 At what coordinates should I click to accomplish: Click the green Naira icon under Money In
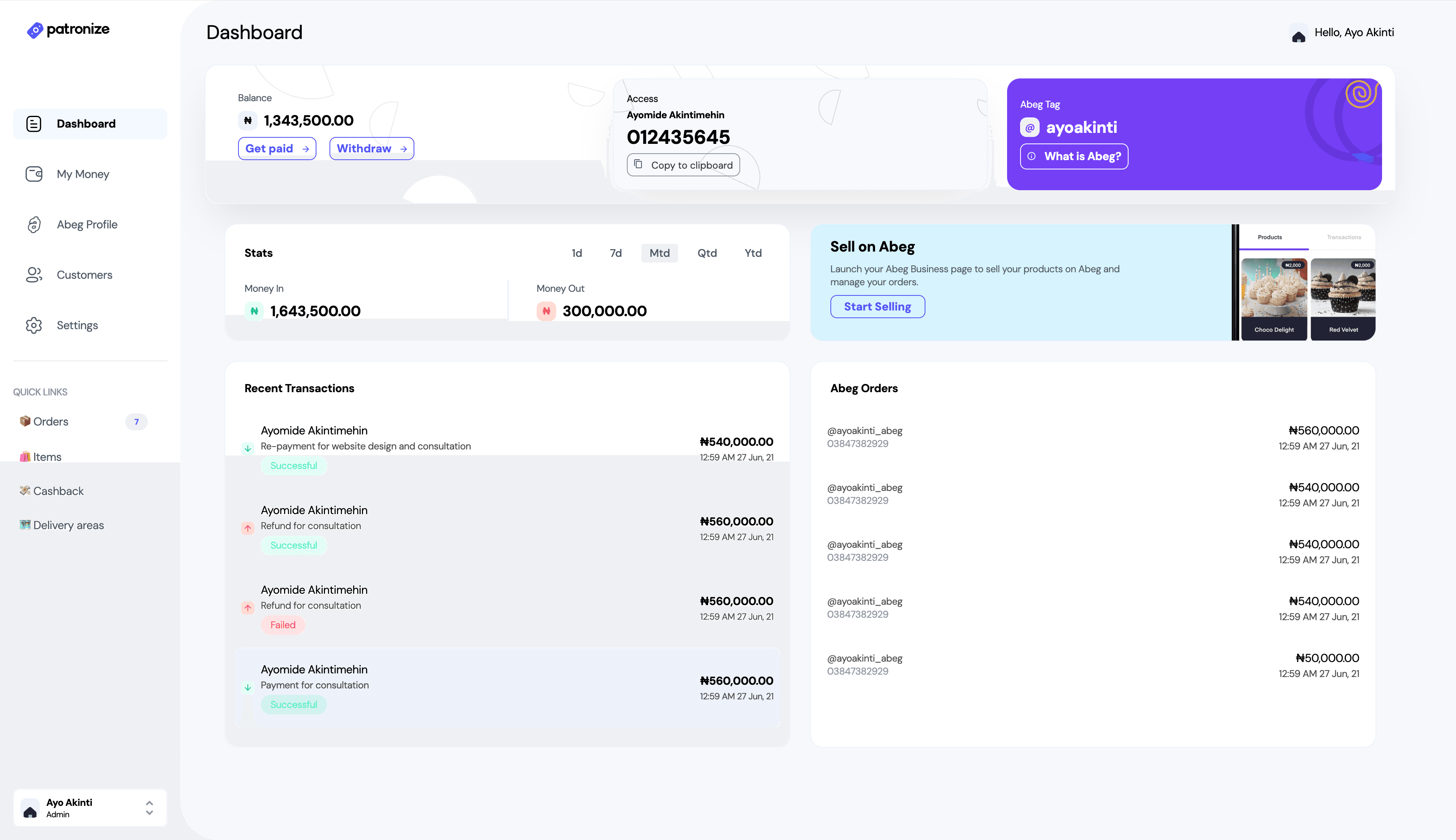click(x=254, y=311)
